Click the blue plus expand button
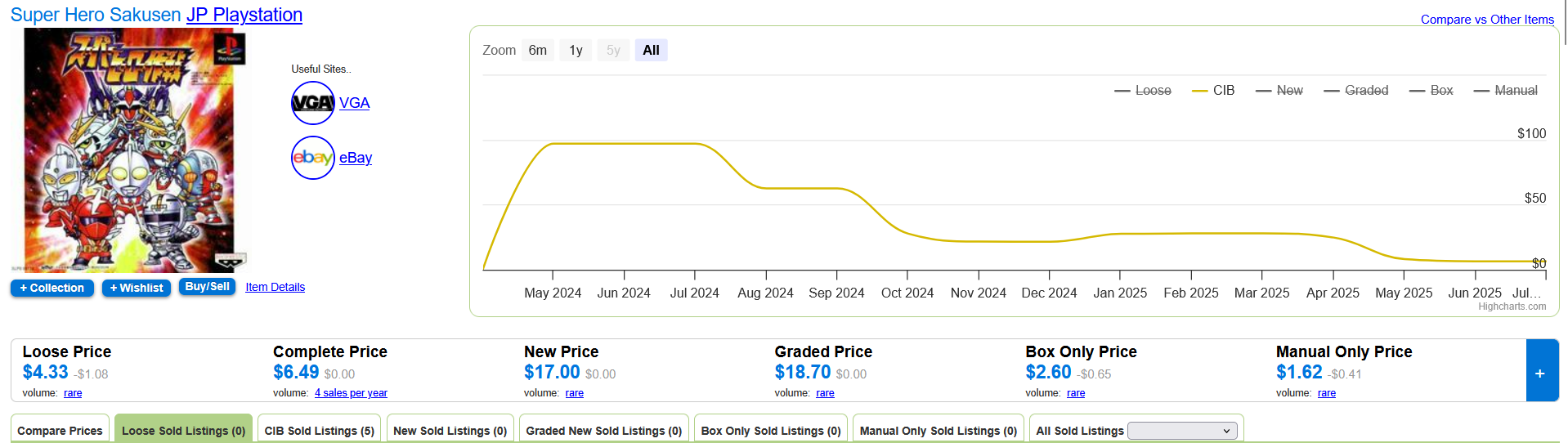 coord(1541,371)
